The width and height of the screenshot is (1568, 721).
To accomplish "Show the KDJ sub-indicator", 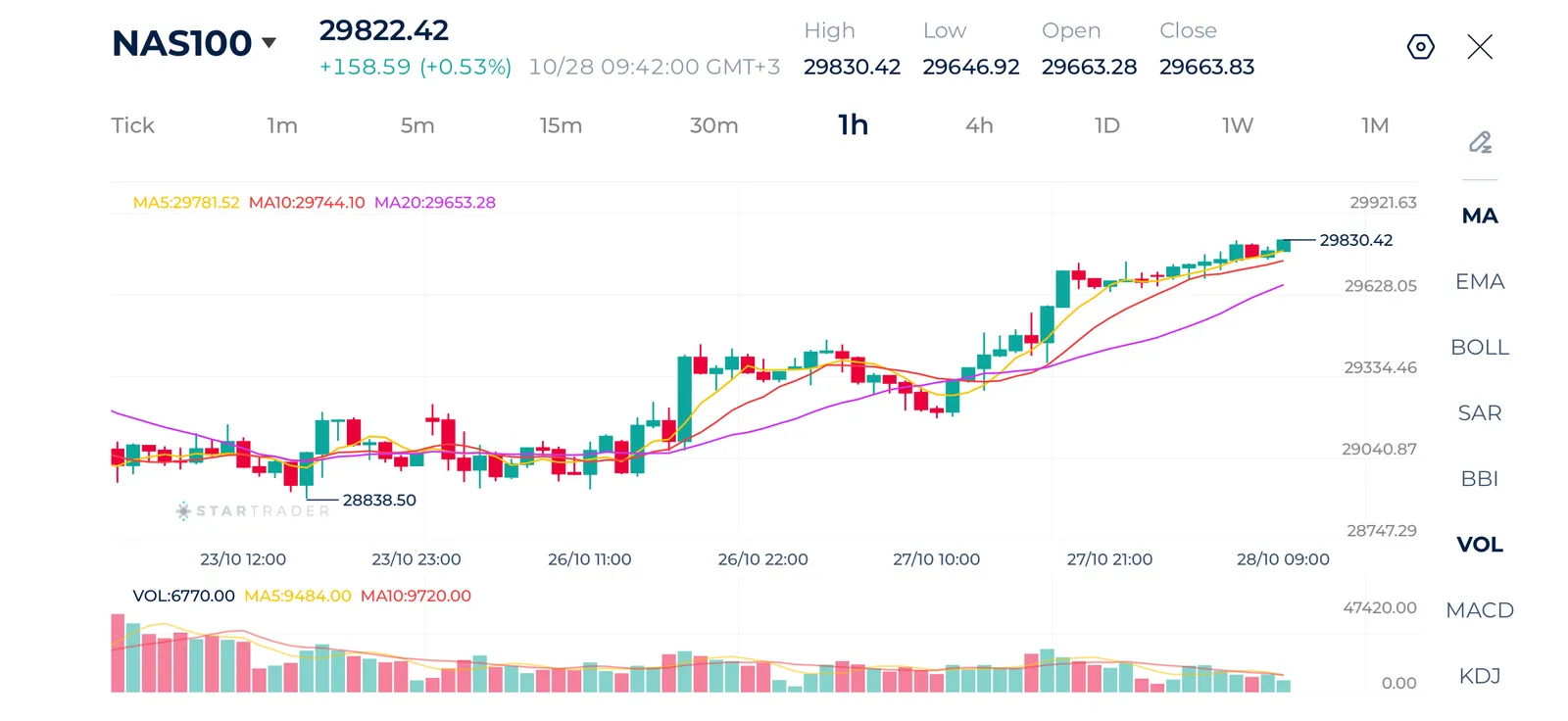I will tap(1480, 676).
